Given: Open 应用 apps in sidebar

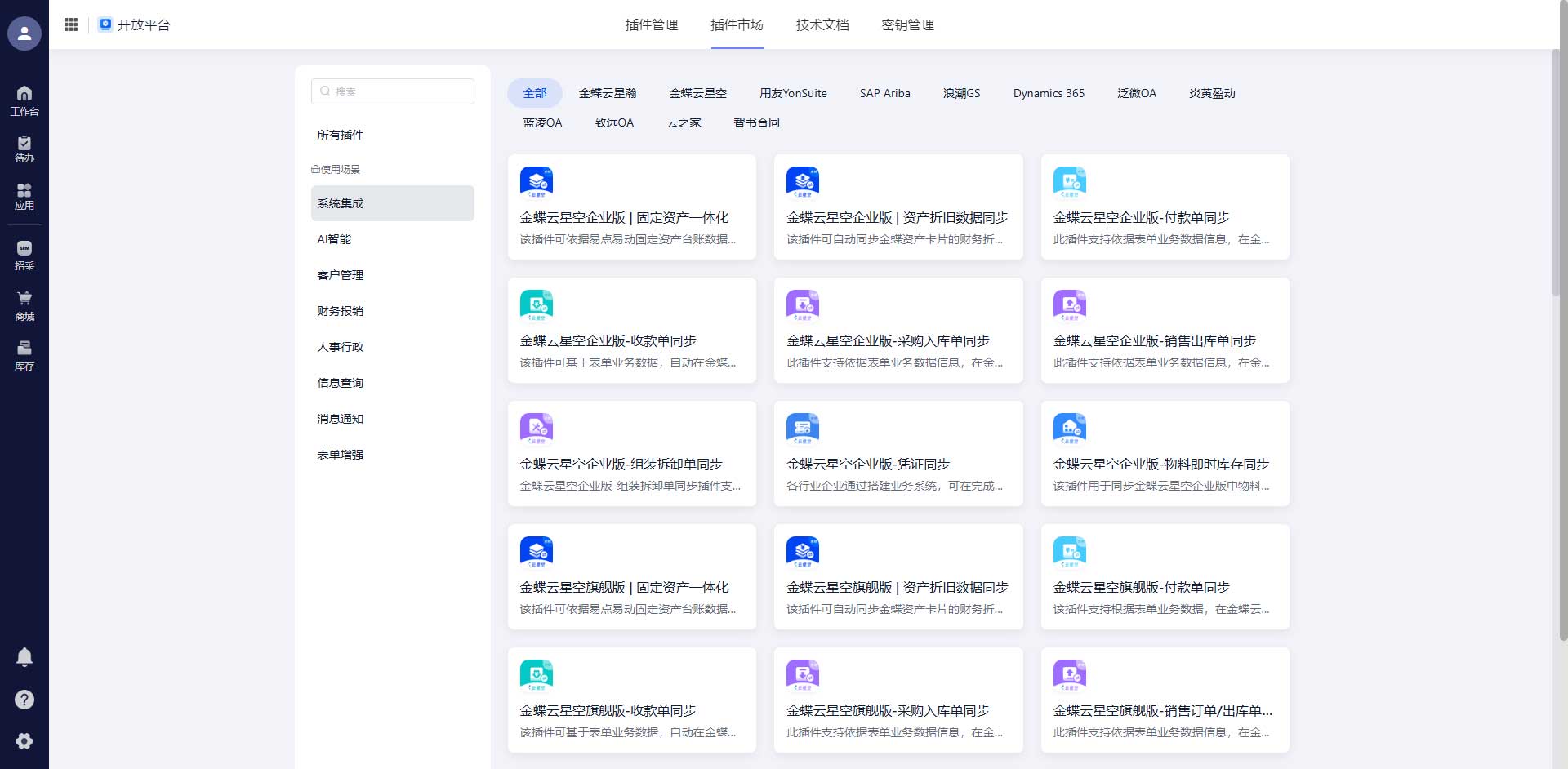Looking at the screenshot, I should click(x=24, y=197).
